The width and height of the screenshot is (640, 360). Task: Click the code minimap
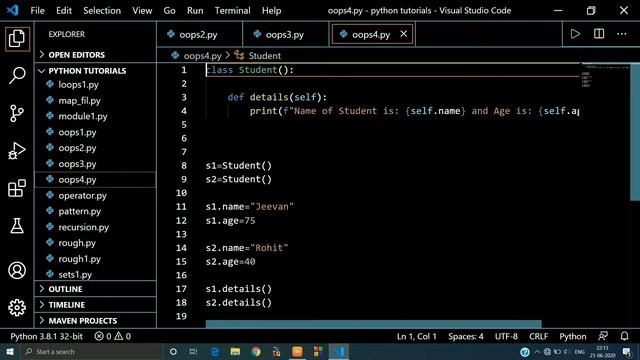pyautogui.click(x=606, y=76)
